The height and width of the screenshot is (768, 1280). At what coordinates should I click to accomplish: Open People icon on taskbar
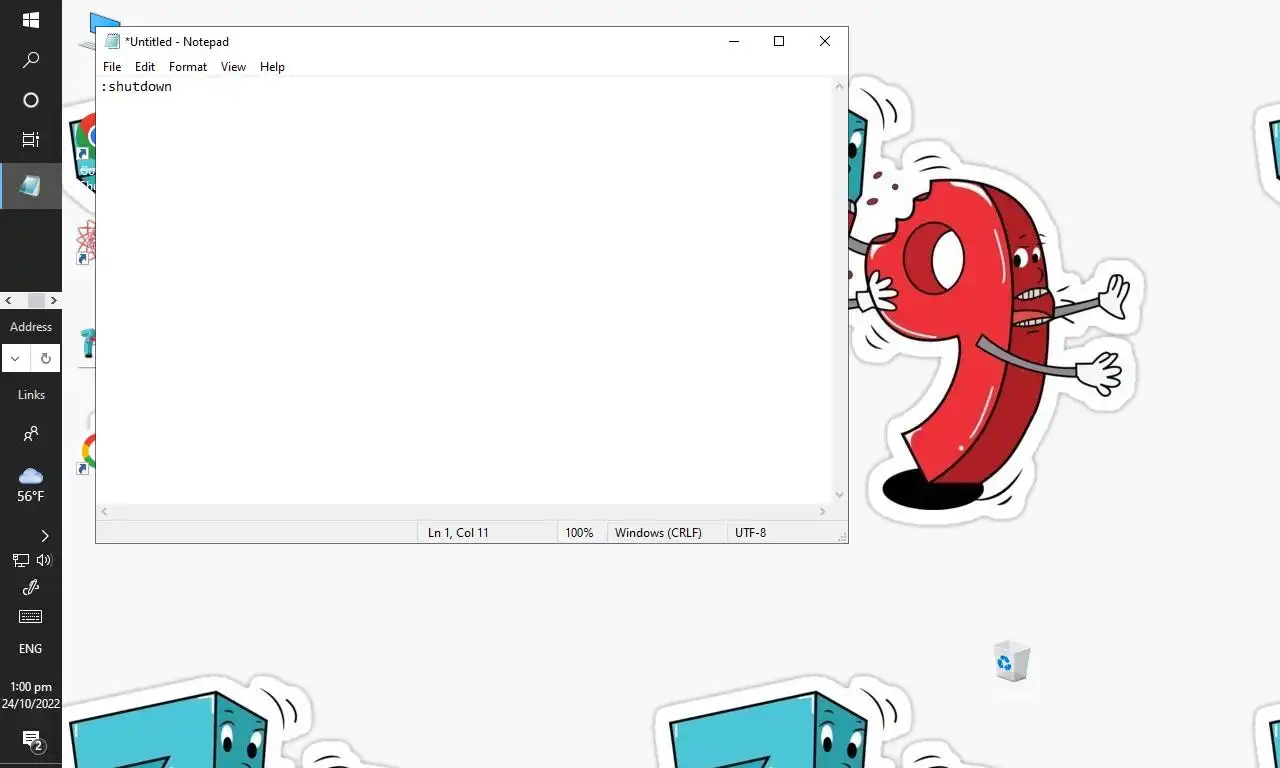31,434
